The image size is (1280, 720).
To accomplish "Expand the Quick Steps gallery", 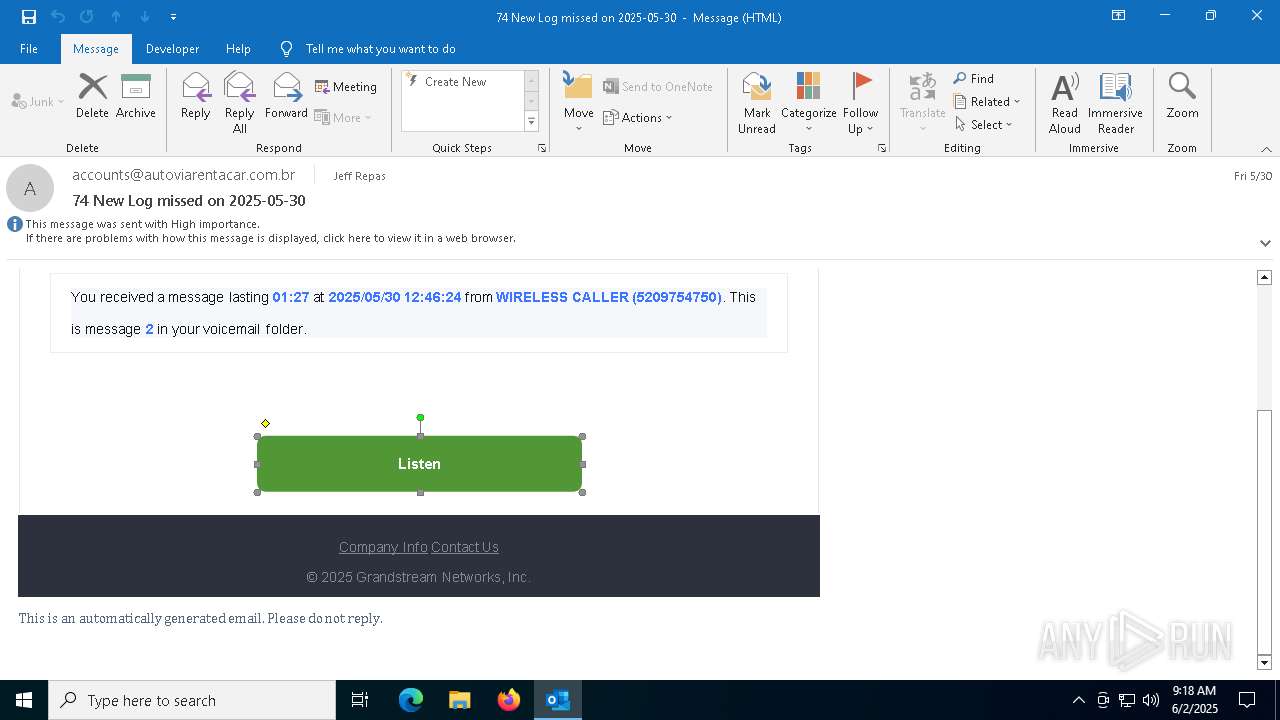I will (x=531, y=122).
